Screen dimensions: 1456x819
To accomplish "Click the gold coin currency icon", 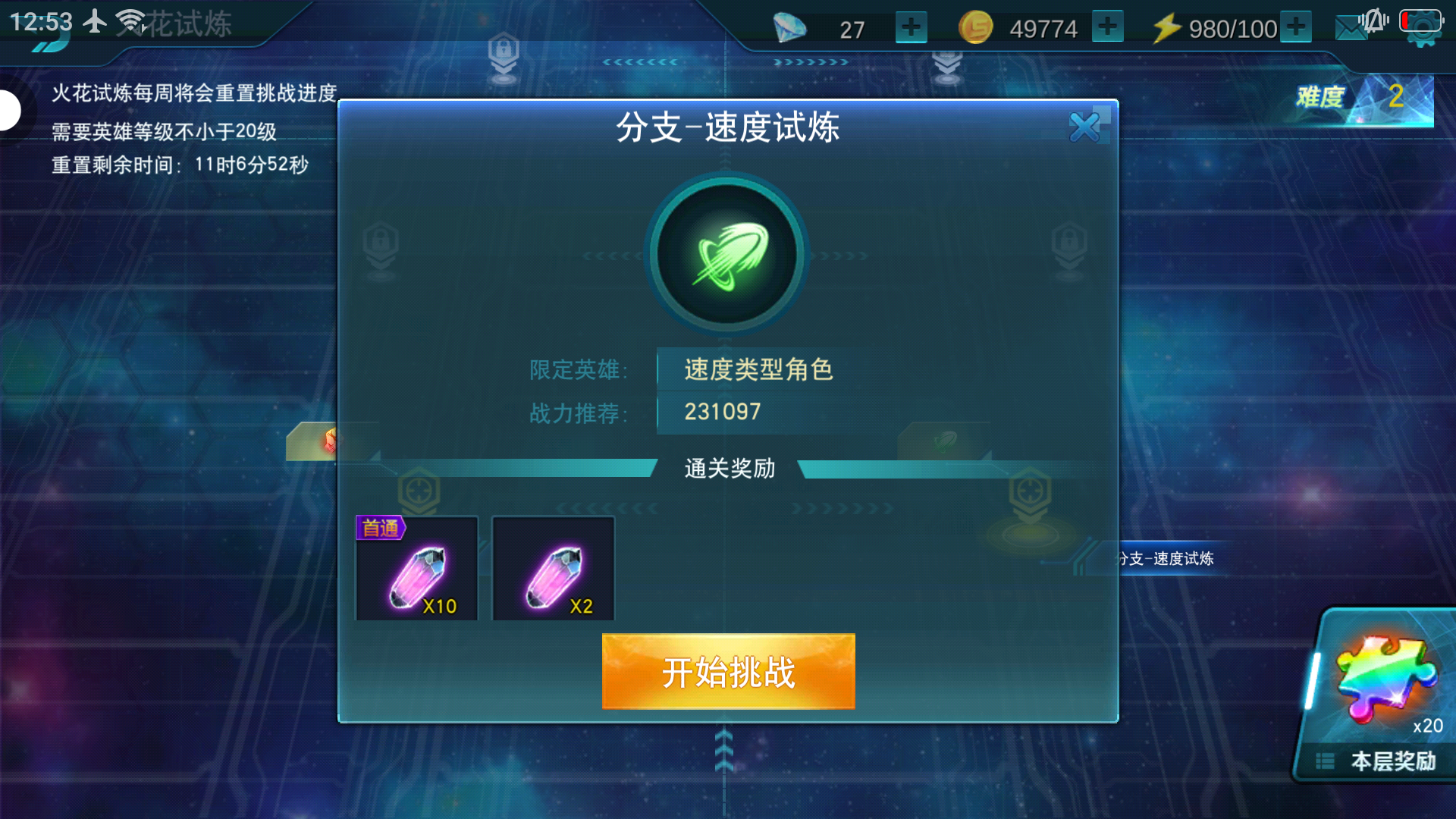I will pos(975,28).
